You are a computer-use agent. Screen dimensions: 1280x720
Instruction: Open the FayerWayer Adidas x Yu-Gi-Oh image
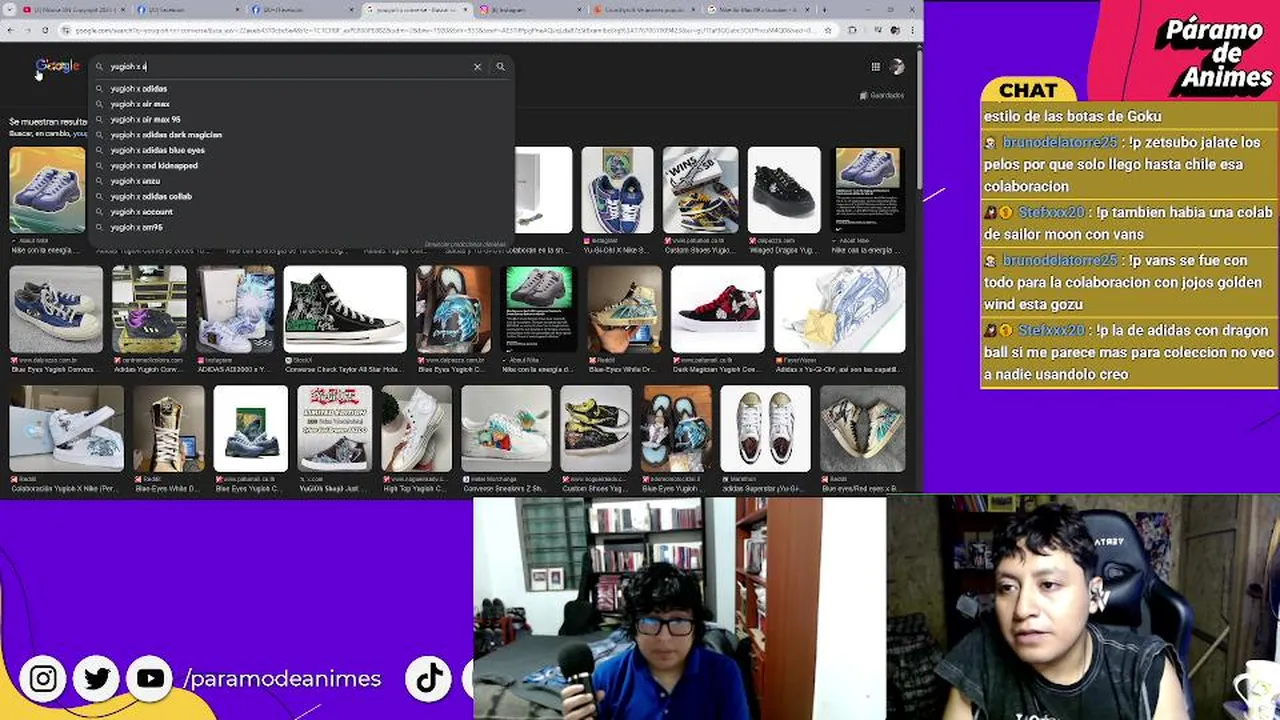coord(840,309)
